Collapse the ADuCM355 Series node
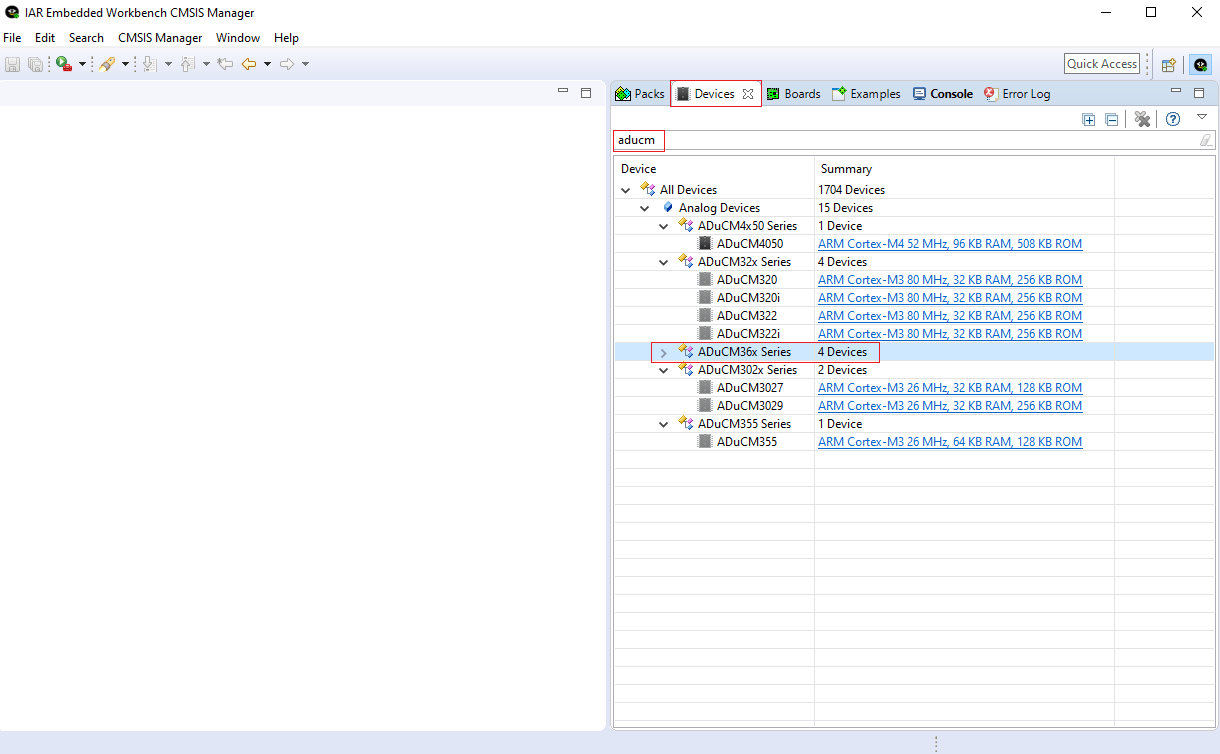This screenshot has width=1220, height=754. coord(664,424)
